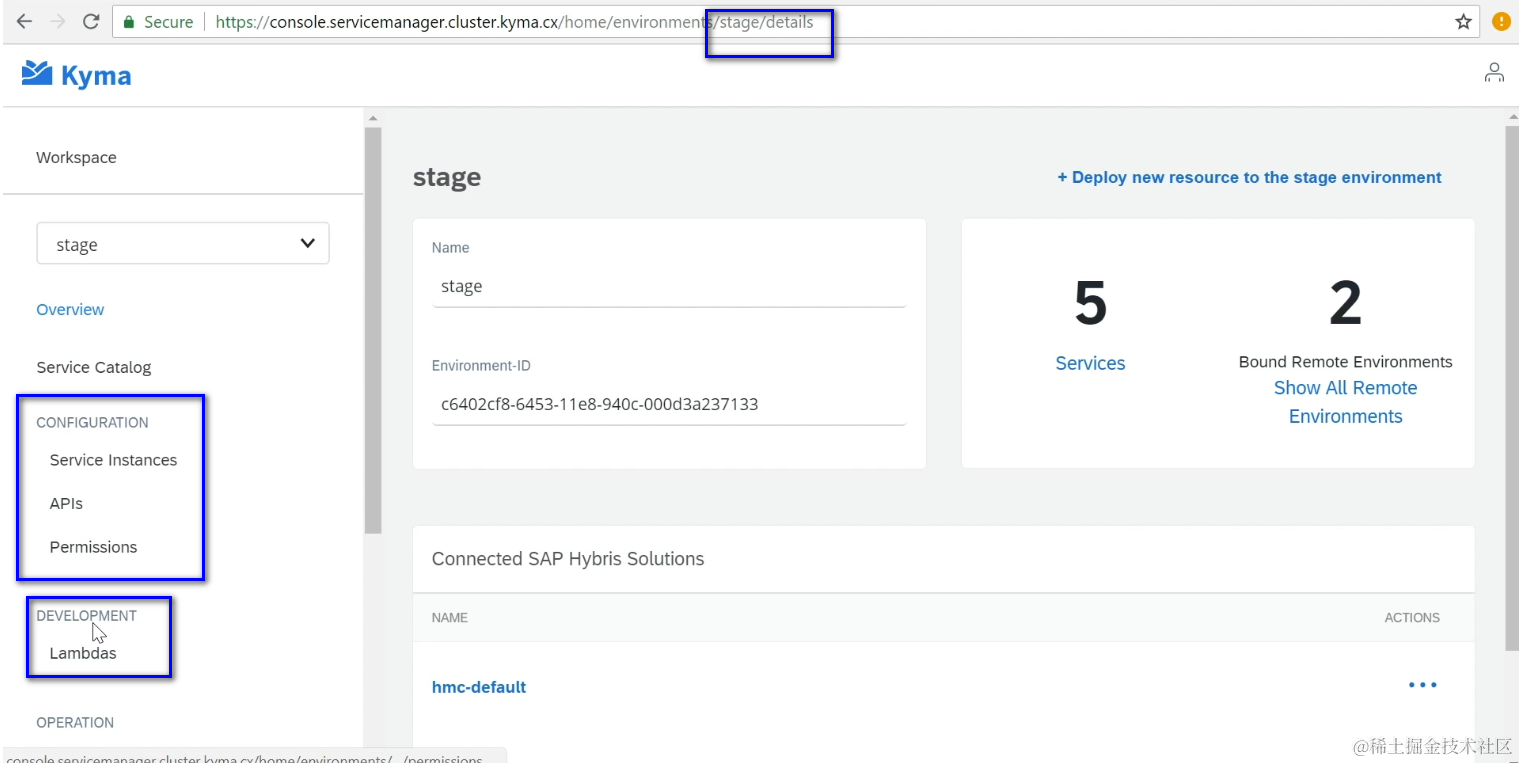This screenshot has width=1519, height=763.
Task: Click Connected SAP Hybris Solutions heading
Action: click(568, 559)
